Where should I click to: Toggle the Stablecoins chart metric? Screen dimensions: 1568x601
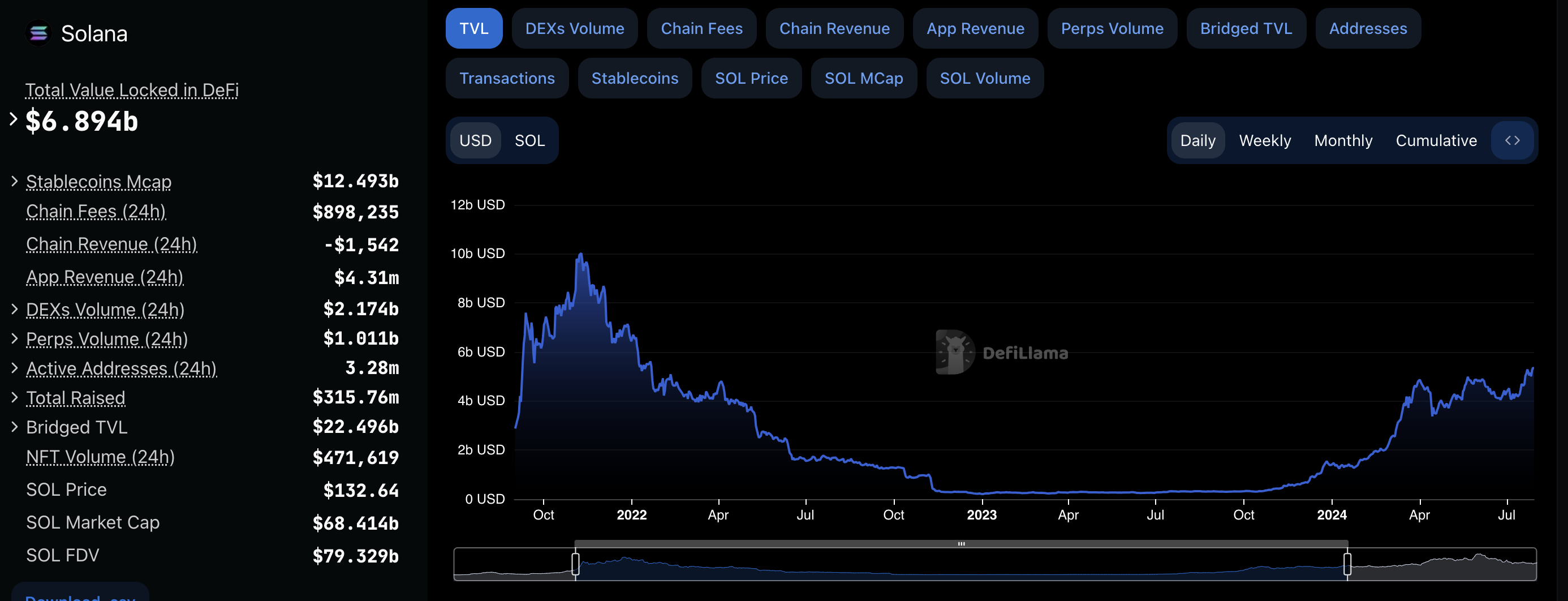coord(634,79)
